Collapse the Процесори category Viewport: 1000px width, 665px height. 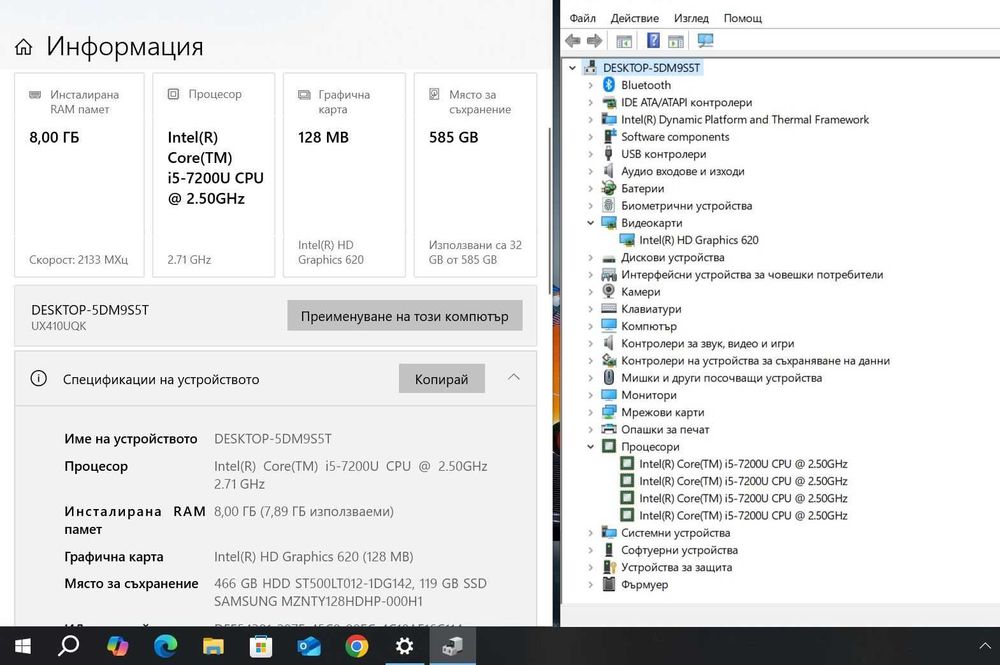coord(591,446)
